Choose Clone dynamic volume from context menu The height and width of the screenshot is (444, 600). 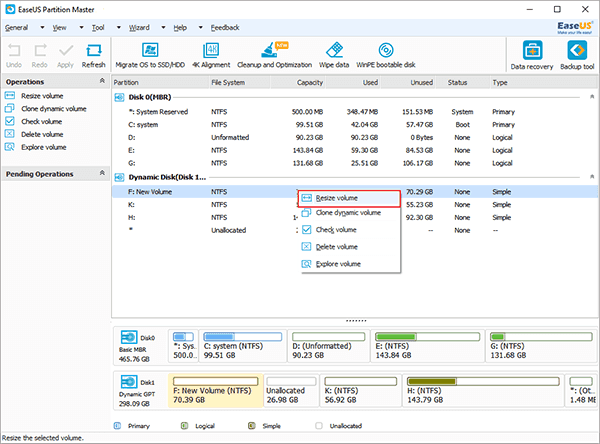(349, 213)
